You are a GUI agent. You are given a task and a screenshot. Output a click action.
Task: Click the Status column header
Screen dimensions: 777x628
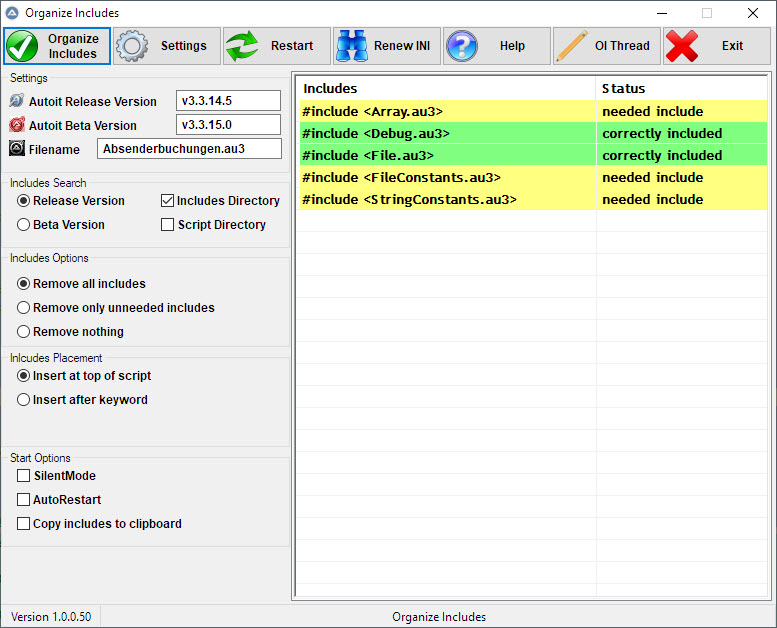pyautogui.click(x=680, y=89)
